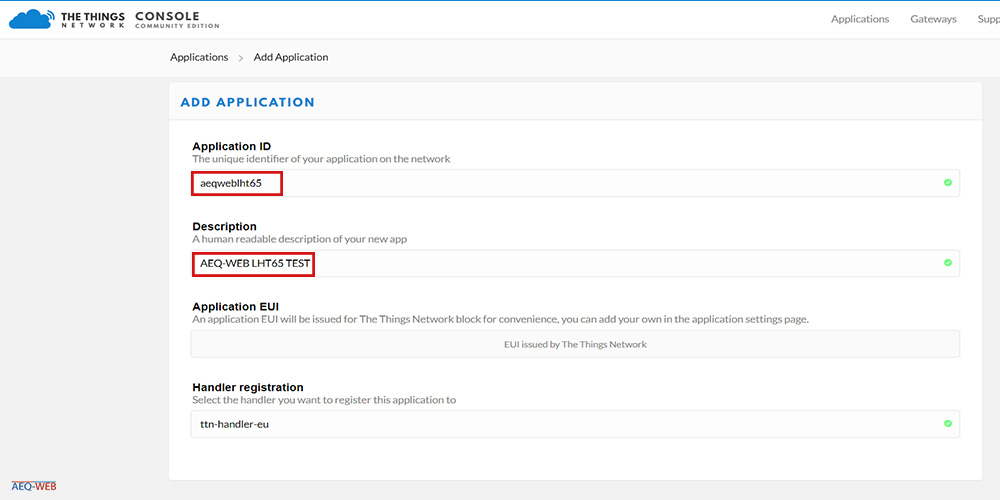The height and width of the screenshot is (500, 1000).
Task: Click 'A human readable description' help text
Action: (x=300, y=240)
